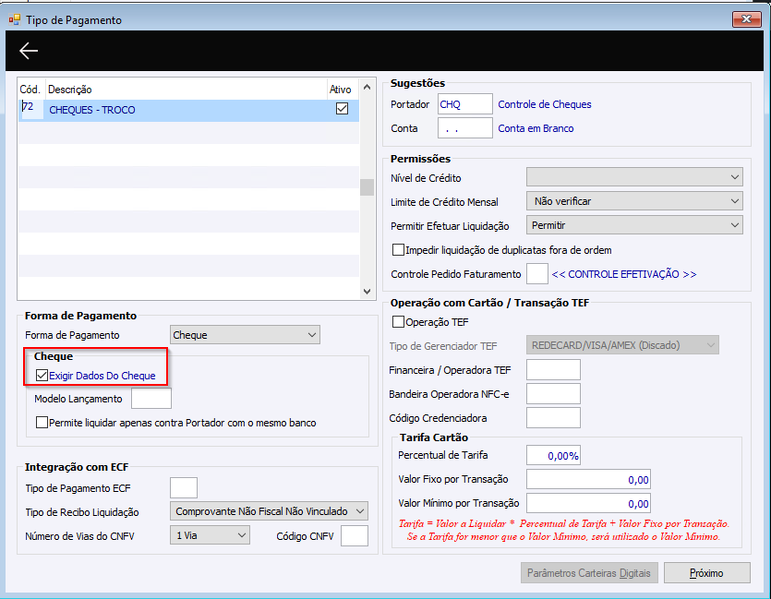Click Parâmetros Carteiras Digitais button

pos(589,573)
